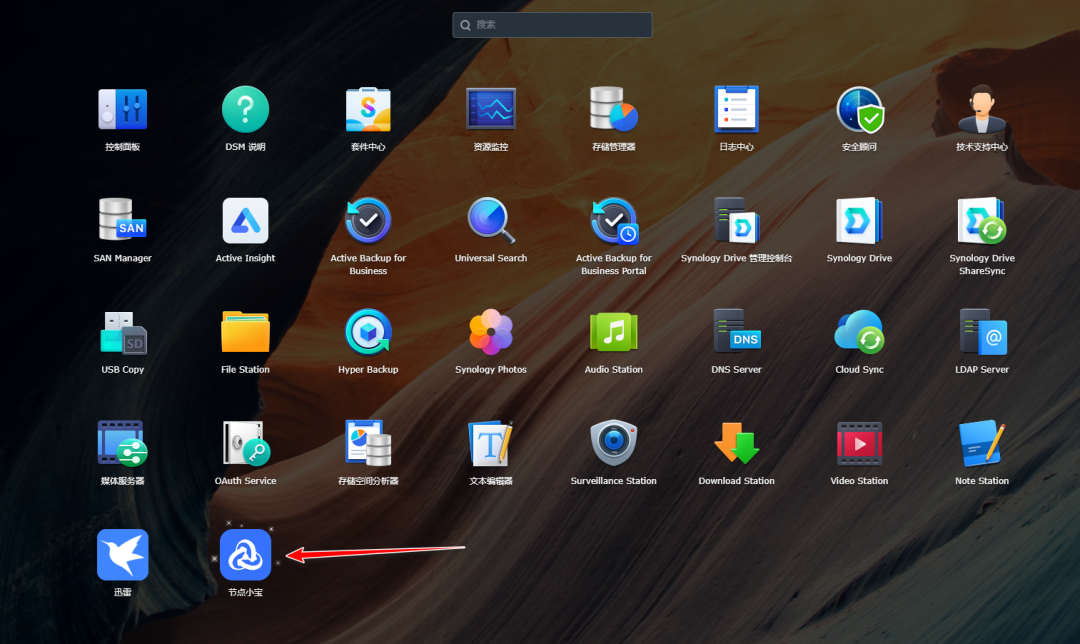The width and height of the screenshot is (1080, 644).
Task: Open 日志中心 Log Center
Action: (736, 110)
